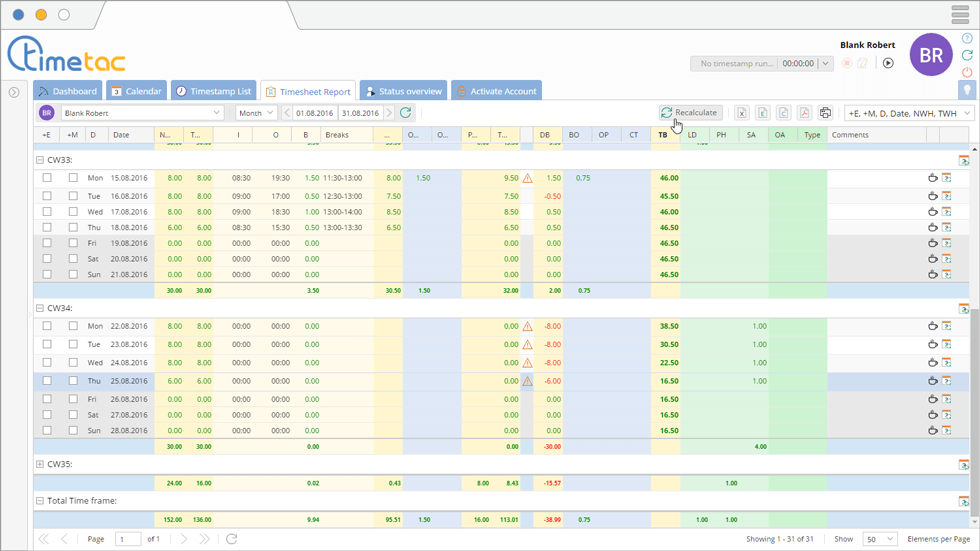Export the timesheet as PDF
Screen dimensions: 980x551
pyautogui.click(x=804, y=113)
